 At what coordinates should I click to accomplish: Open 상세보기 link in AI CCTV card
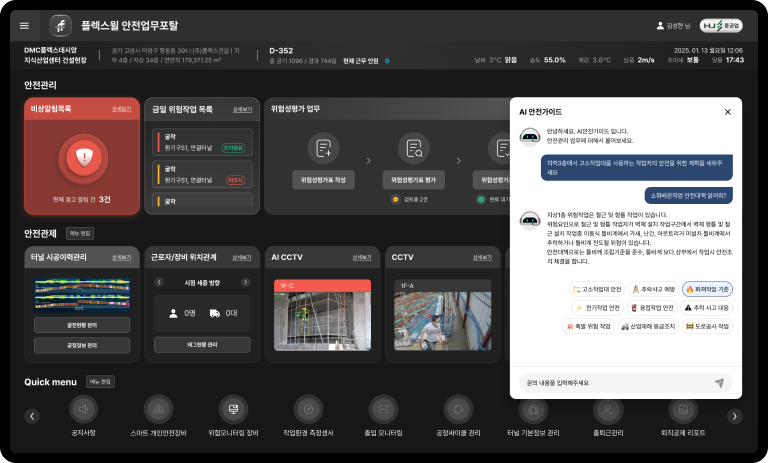tap(361, 258)
